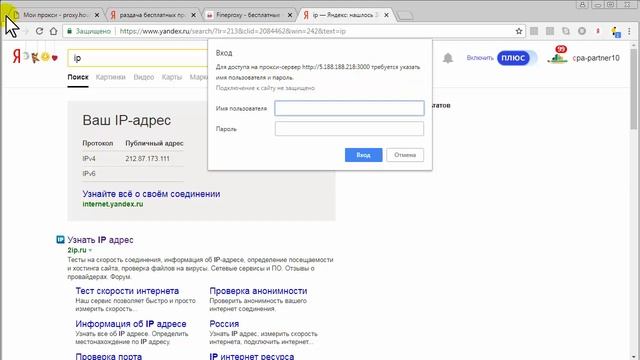Click the secure lock icon in address bar
The image size is (640, 360).
coord(69,31)
